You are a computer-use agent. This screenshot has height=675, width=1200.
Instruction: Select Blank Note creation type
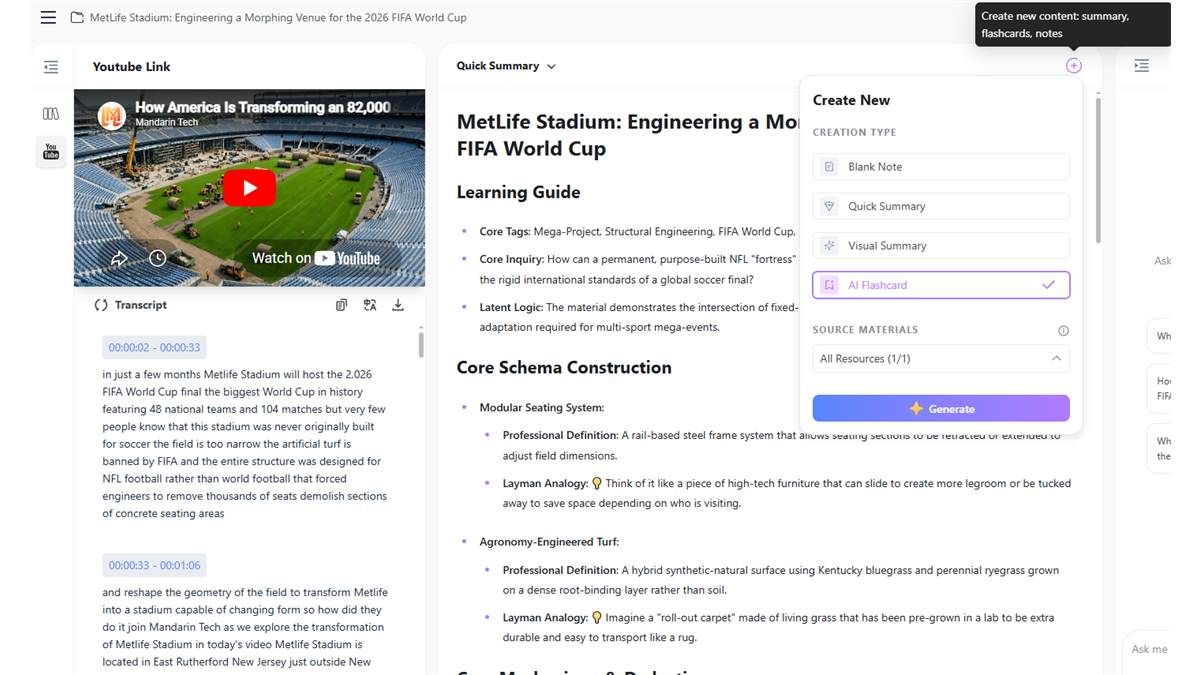941,167
